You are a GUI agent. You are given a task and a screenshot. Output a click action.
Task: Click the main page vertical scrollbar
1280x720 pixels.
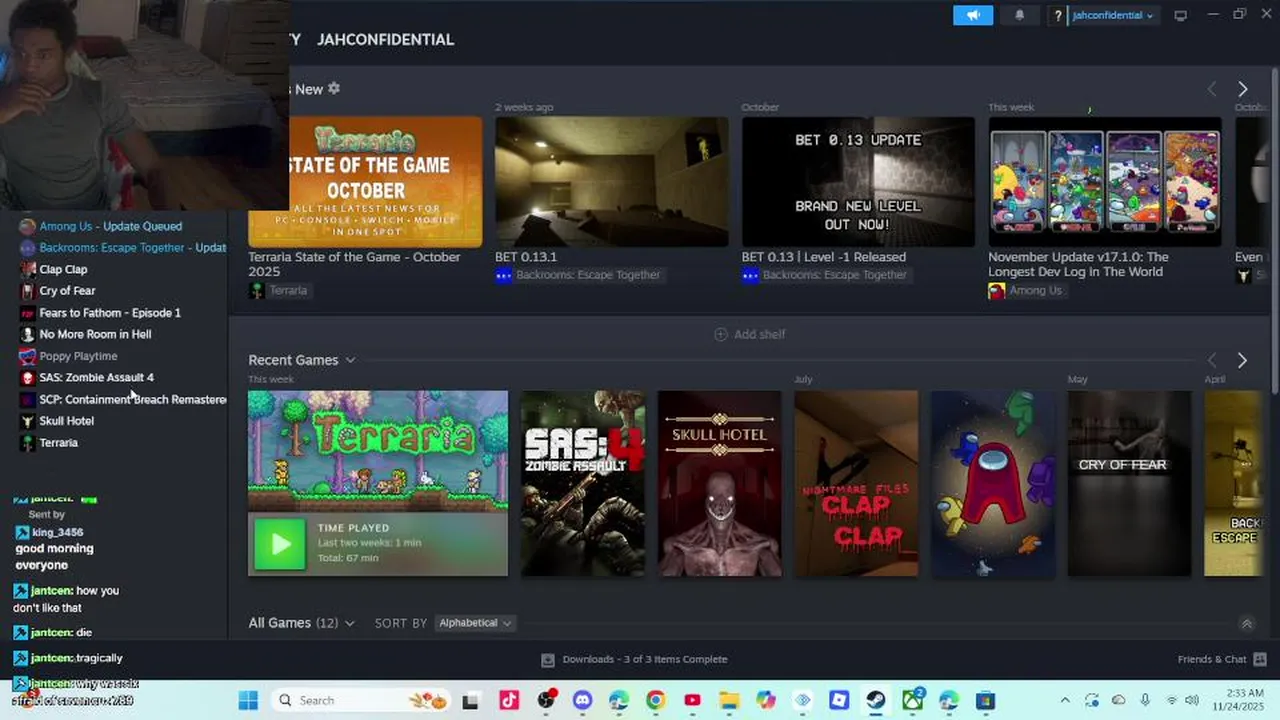pos(1275,230)
